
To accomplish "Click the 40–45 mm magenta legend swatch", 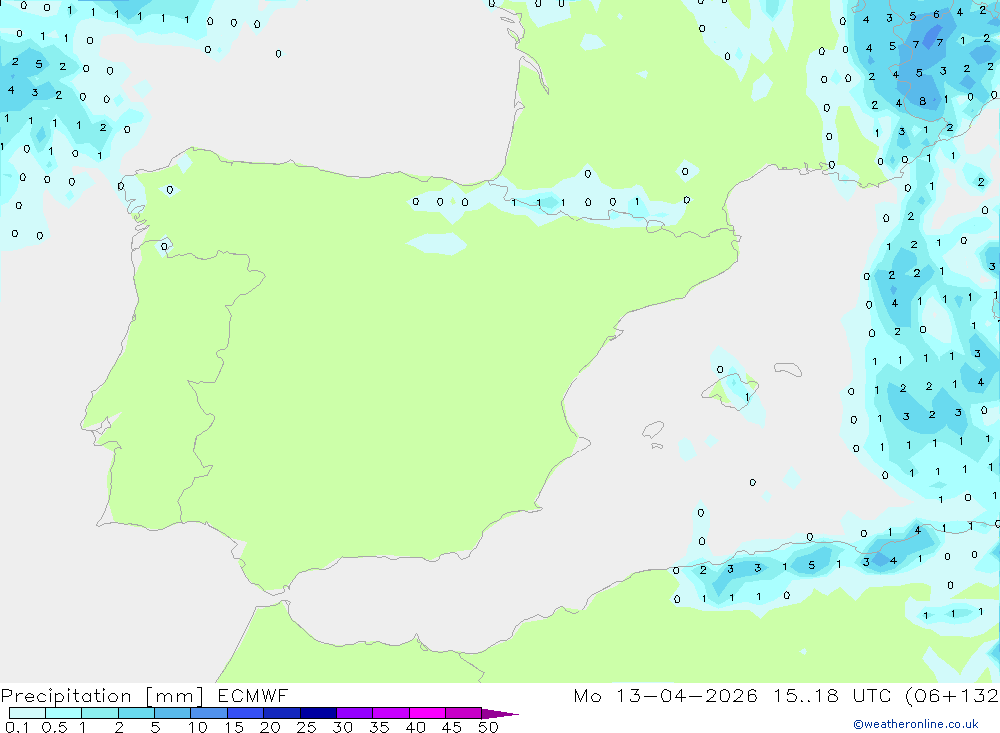I will (x=427, y=713).
